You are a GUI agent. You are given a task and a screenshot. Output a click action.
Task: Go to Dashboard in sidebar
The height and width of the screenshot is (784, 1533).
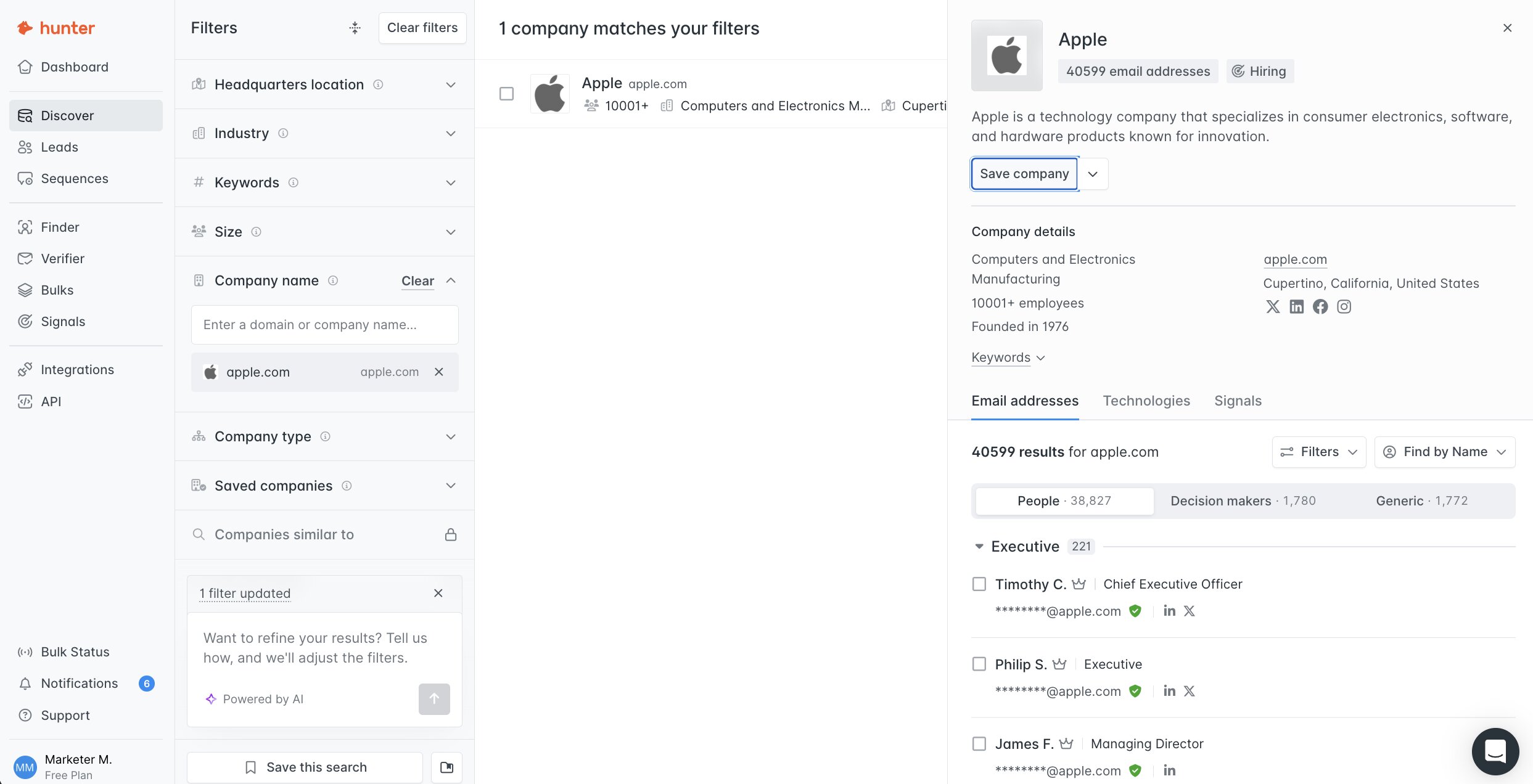pyautogui.click(x=86, y=67)
